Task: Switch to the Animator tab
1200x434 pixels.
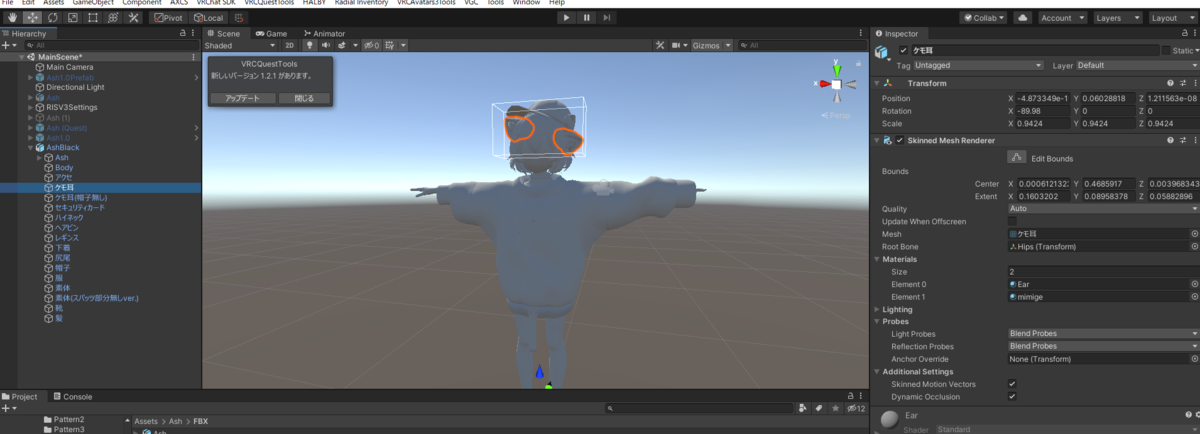Action: coord(324,33)
